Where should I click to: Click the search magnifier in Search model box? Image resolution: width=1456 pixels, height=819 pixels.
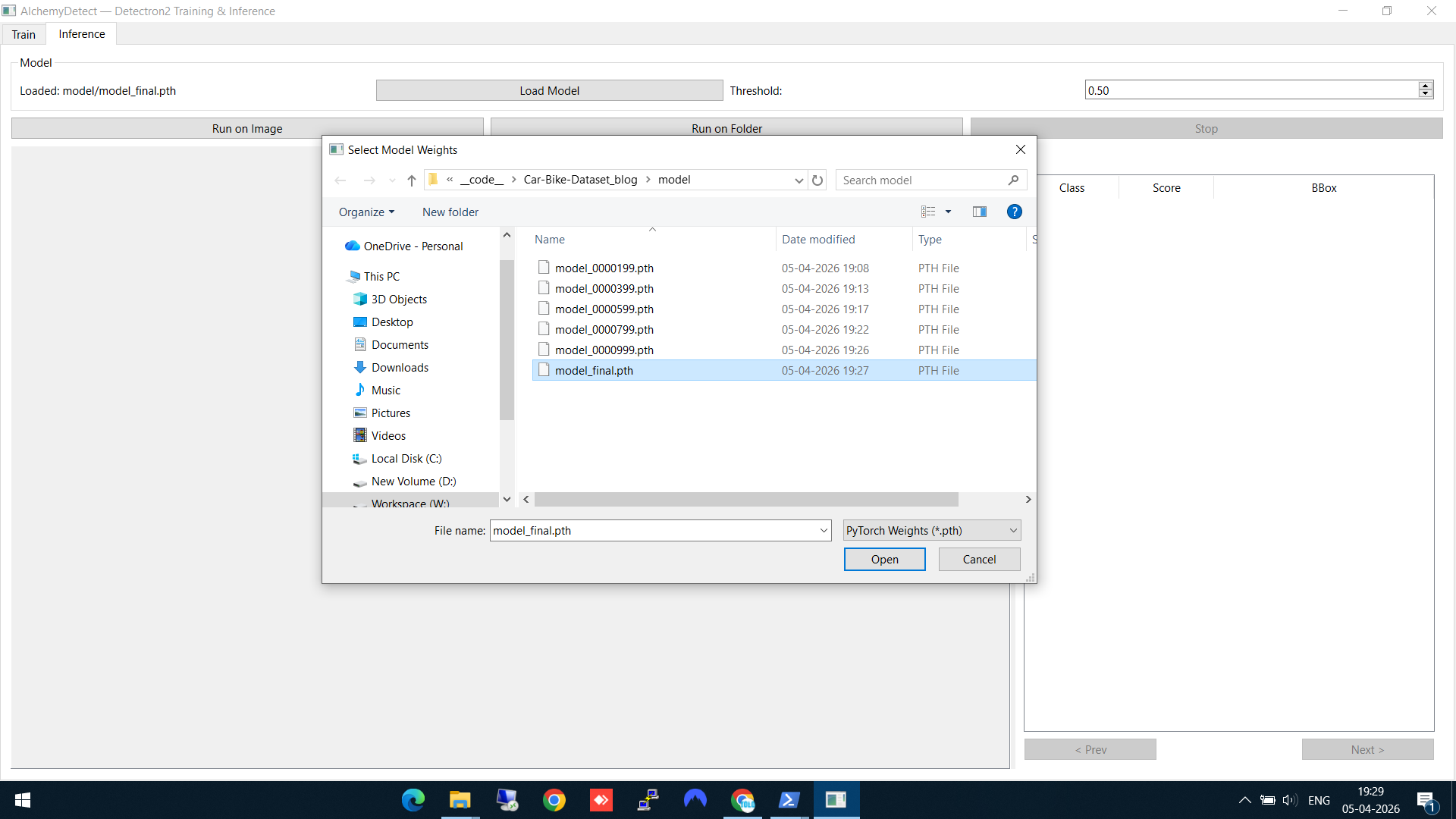(1014, 180)
